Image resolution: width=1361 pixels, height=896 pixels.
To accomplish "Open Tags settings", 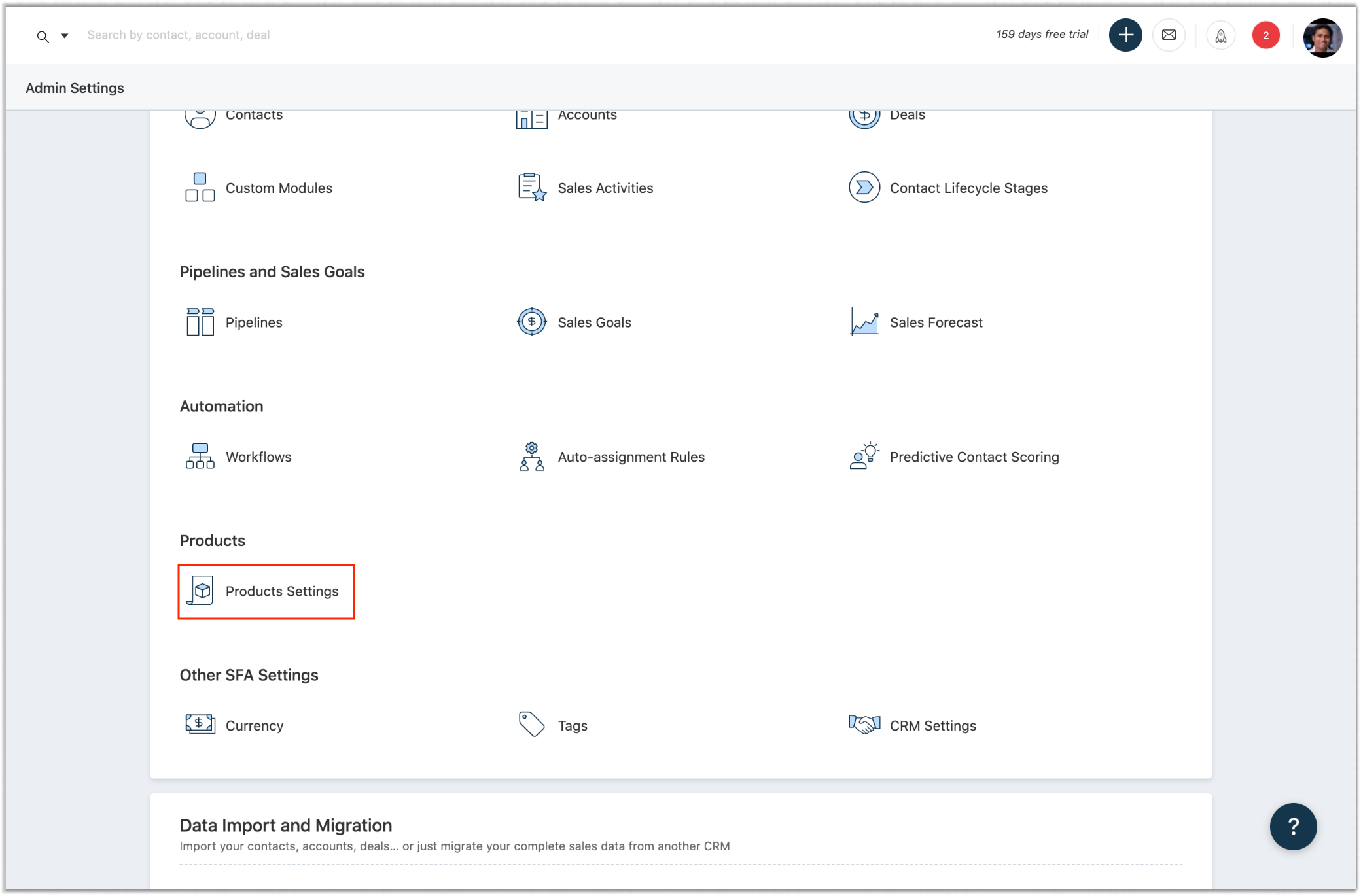I will [572, 725].
